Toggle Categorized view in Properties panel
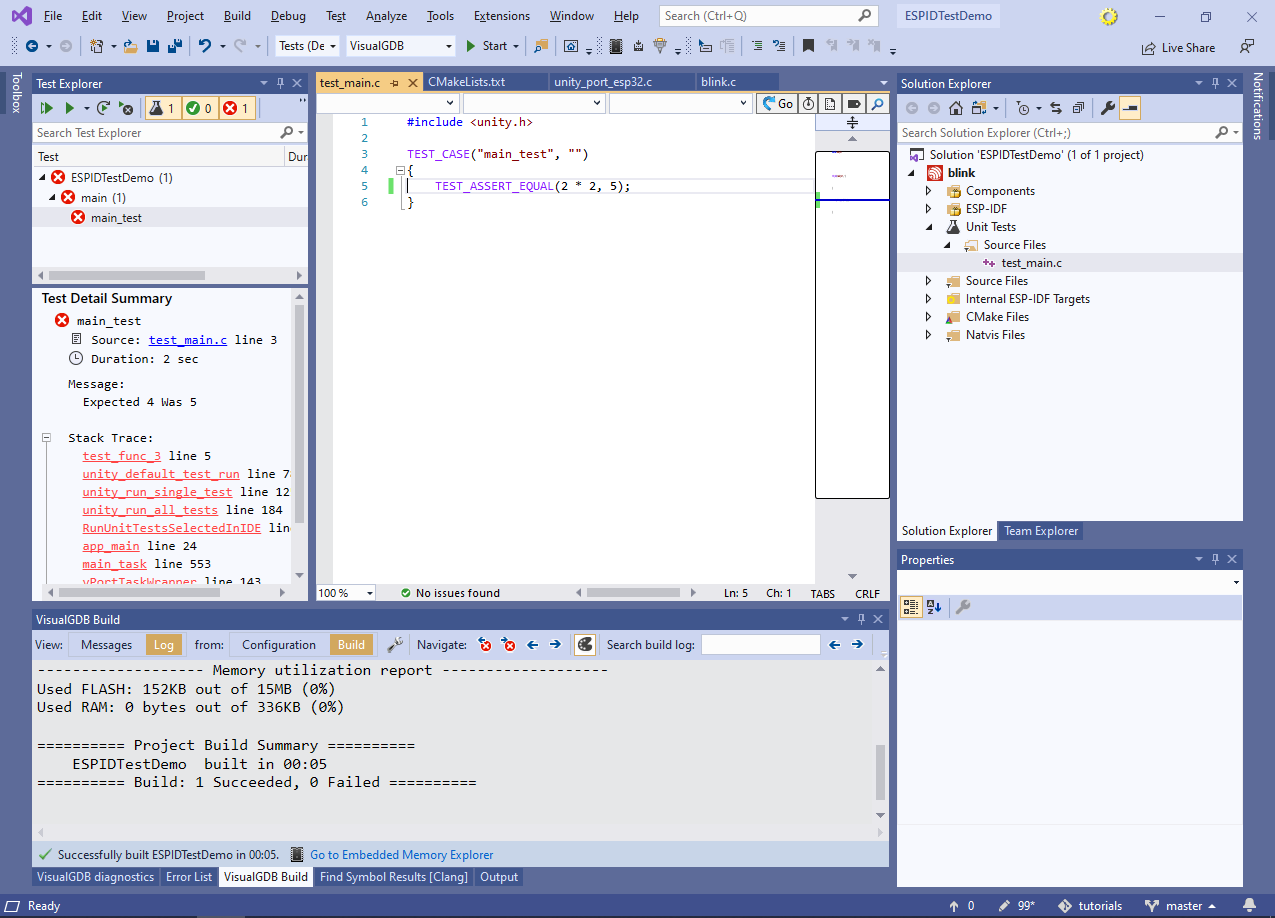 tap(911, 607)
